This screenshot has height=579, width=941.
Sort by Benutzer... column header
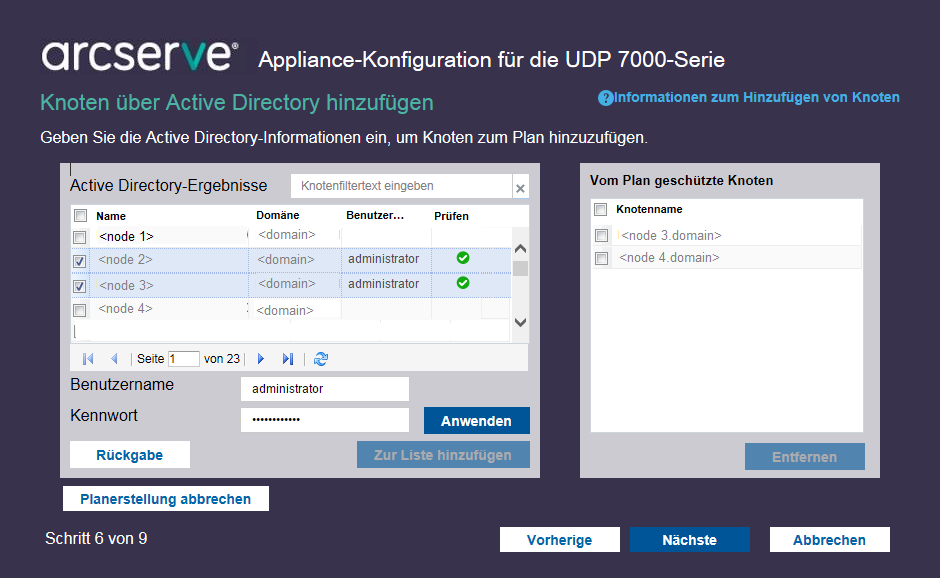pyautogui.click(x=374, y=215)
